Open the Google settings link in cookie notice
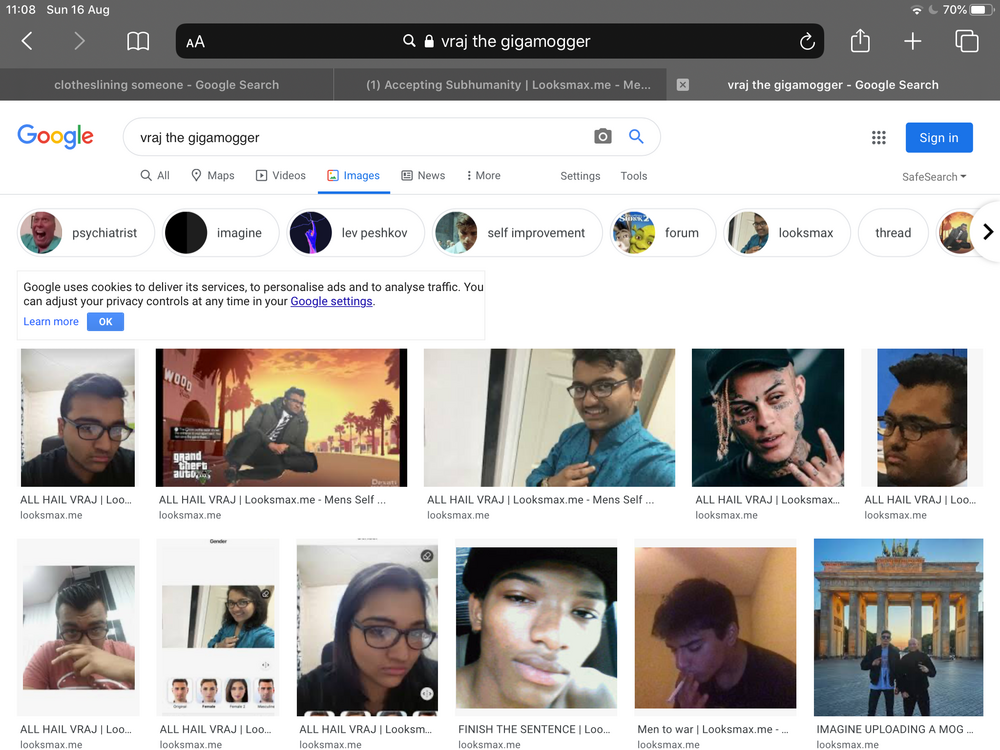 (x=331, y=301)
